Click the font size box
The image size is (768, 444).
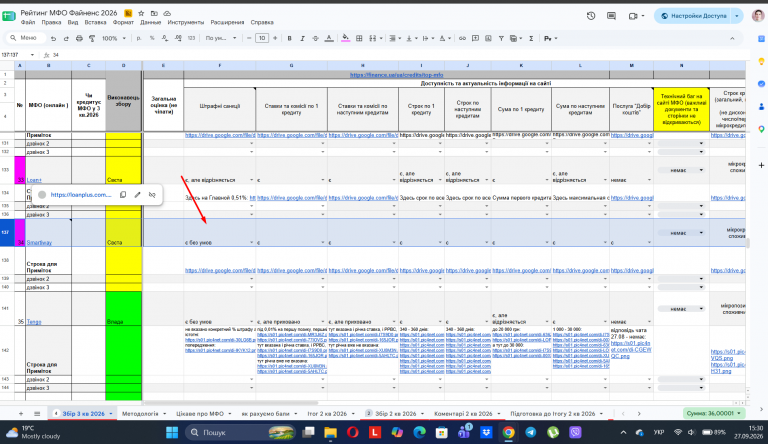(262, 38)
